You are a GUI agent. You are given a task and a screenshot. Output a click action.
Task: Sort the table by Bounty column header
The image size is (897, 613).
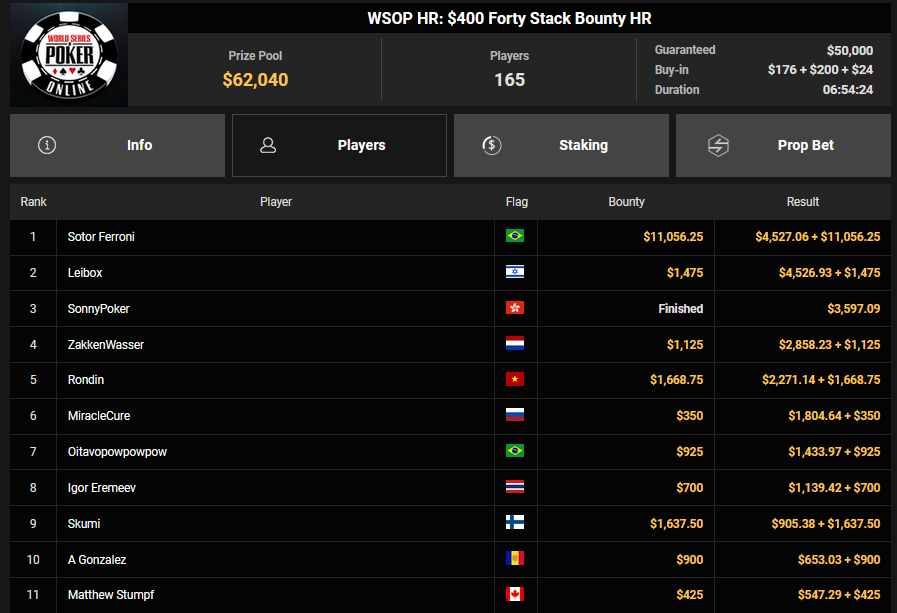click(x=626, y=202)
